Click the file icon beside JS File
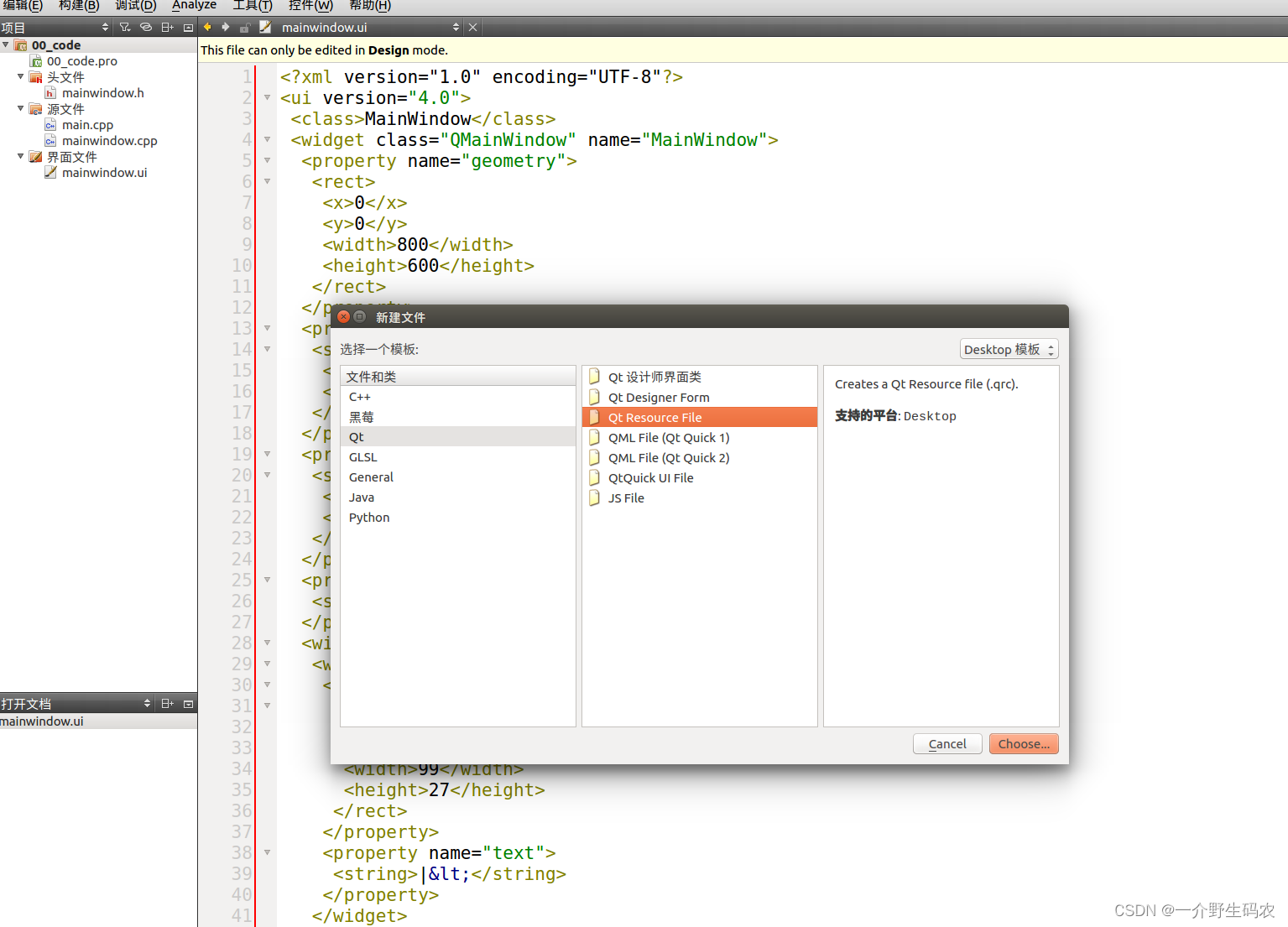1288x927 pixels. 594,497
